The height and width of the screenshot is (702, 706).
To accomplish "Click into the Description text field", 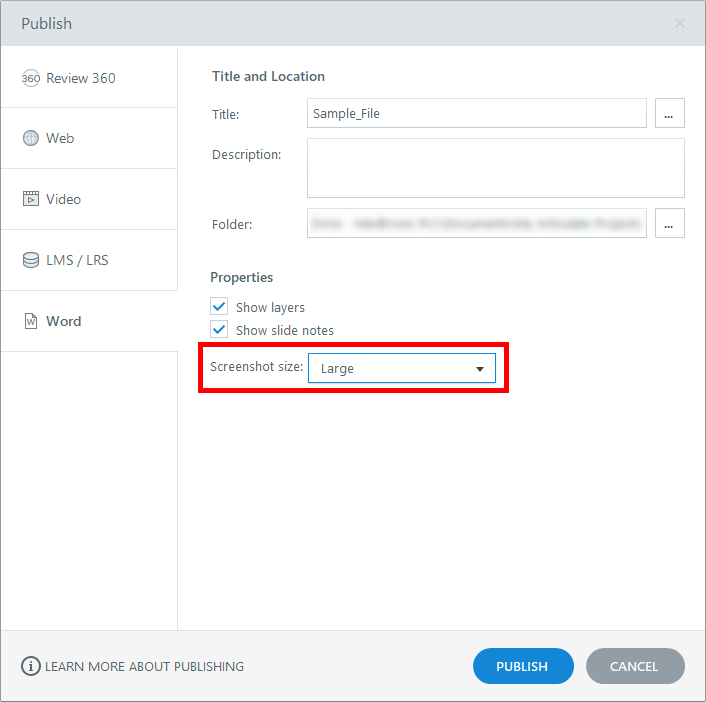I will 495,167.
